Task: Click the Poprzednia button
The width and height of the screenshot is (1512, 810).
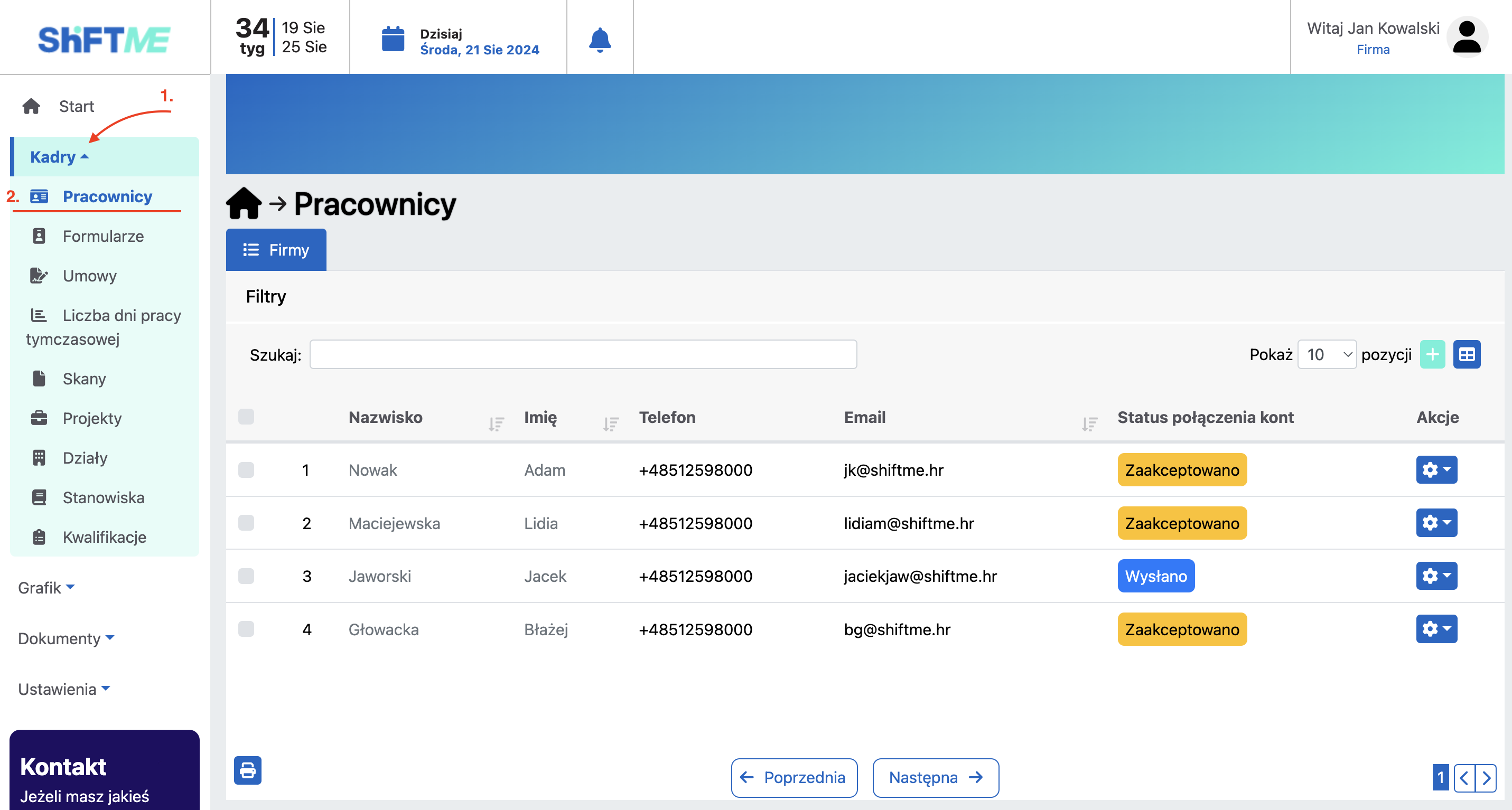Action: click(794, 778)
